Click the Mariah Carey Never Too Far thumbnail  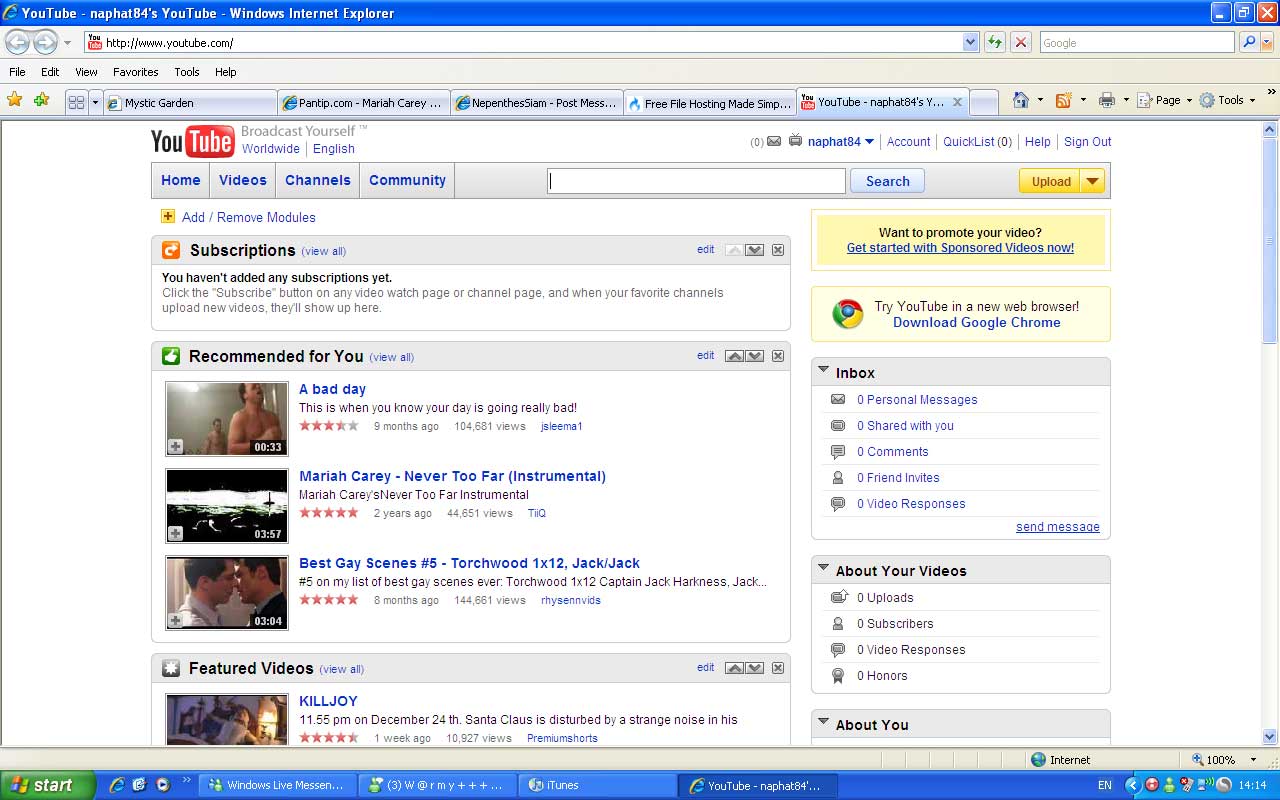click(226, 506)
